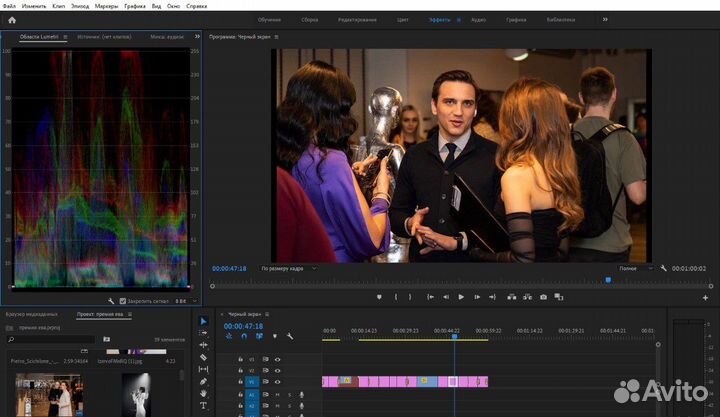This screenshot has height=417, width=720.
Task: Open the 'Файл' menu
Action: pos(12,5)
